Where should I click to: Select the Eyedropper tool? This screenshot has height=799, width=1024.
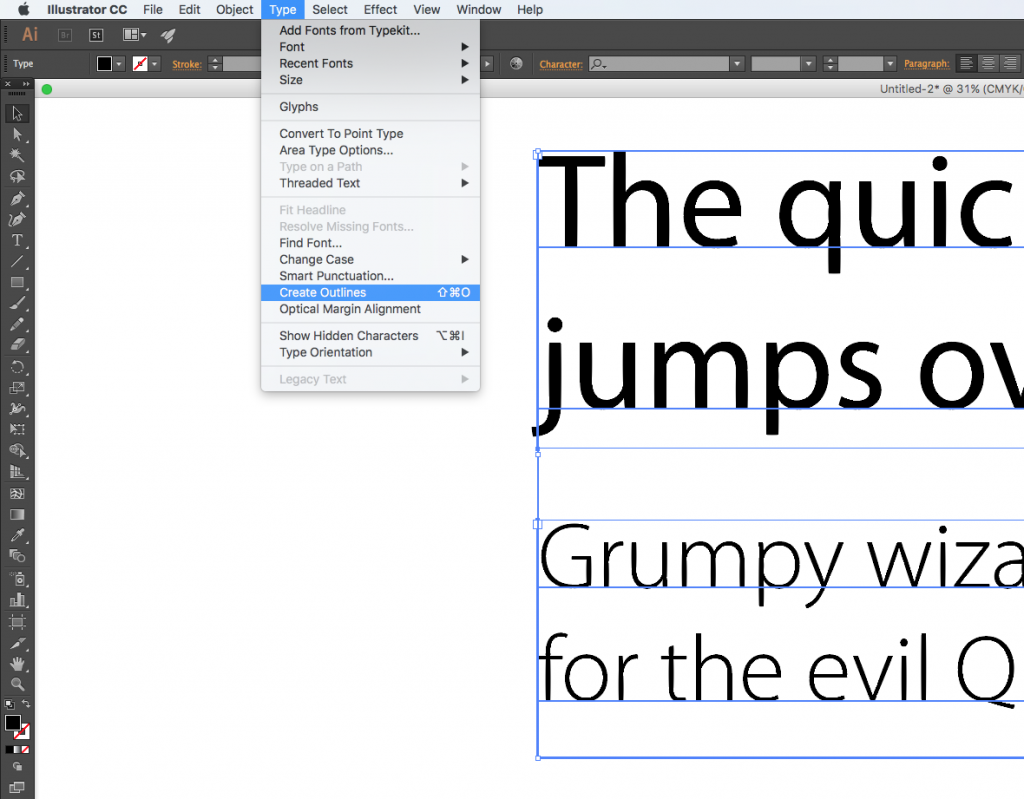[17, 535]
